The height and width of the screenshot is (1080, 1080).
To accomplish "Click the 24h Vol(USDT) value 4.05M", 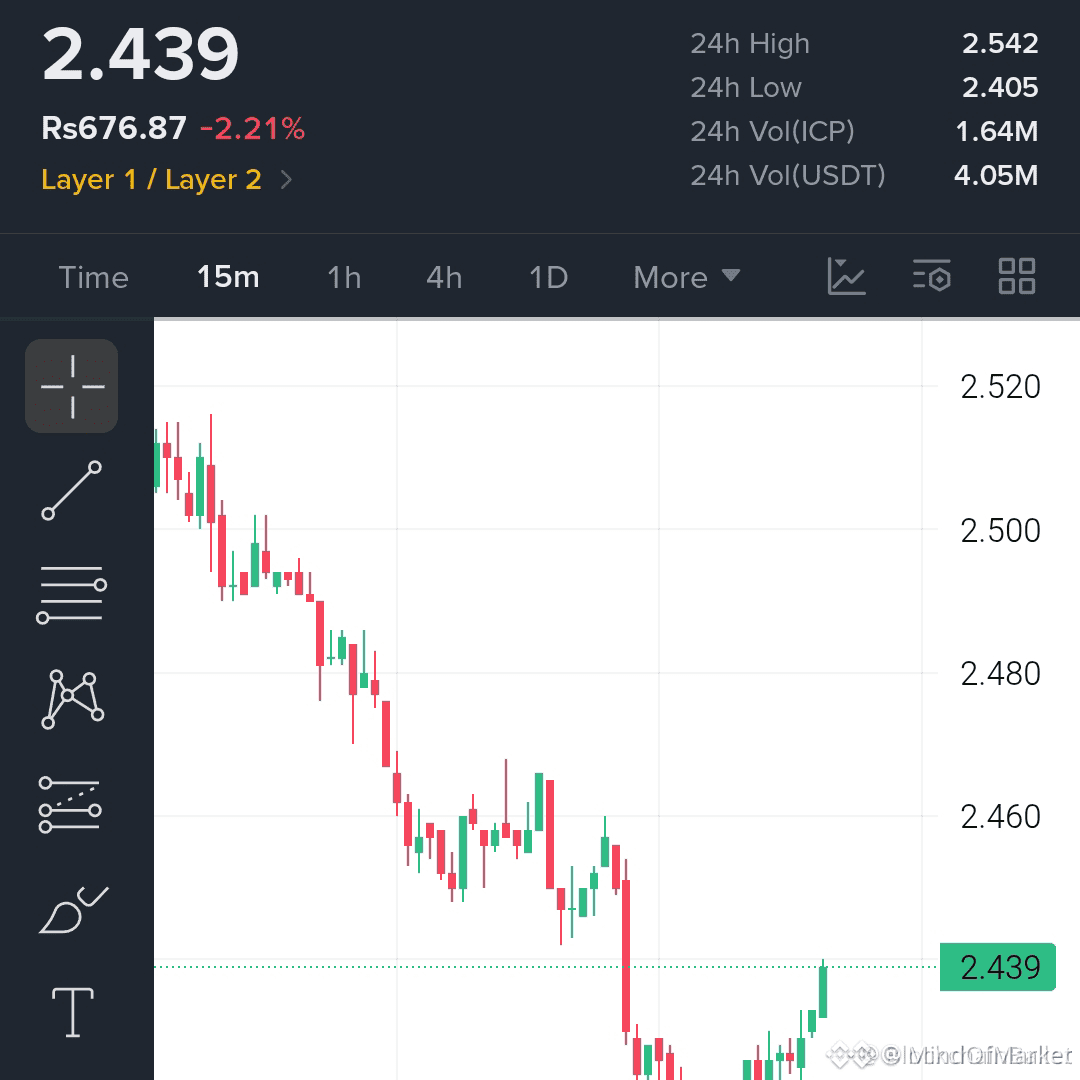I will pyautogui.click(x=996, y=175).
